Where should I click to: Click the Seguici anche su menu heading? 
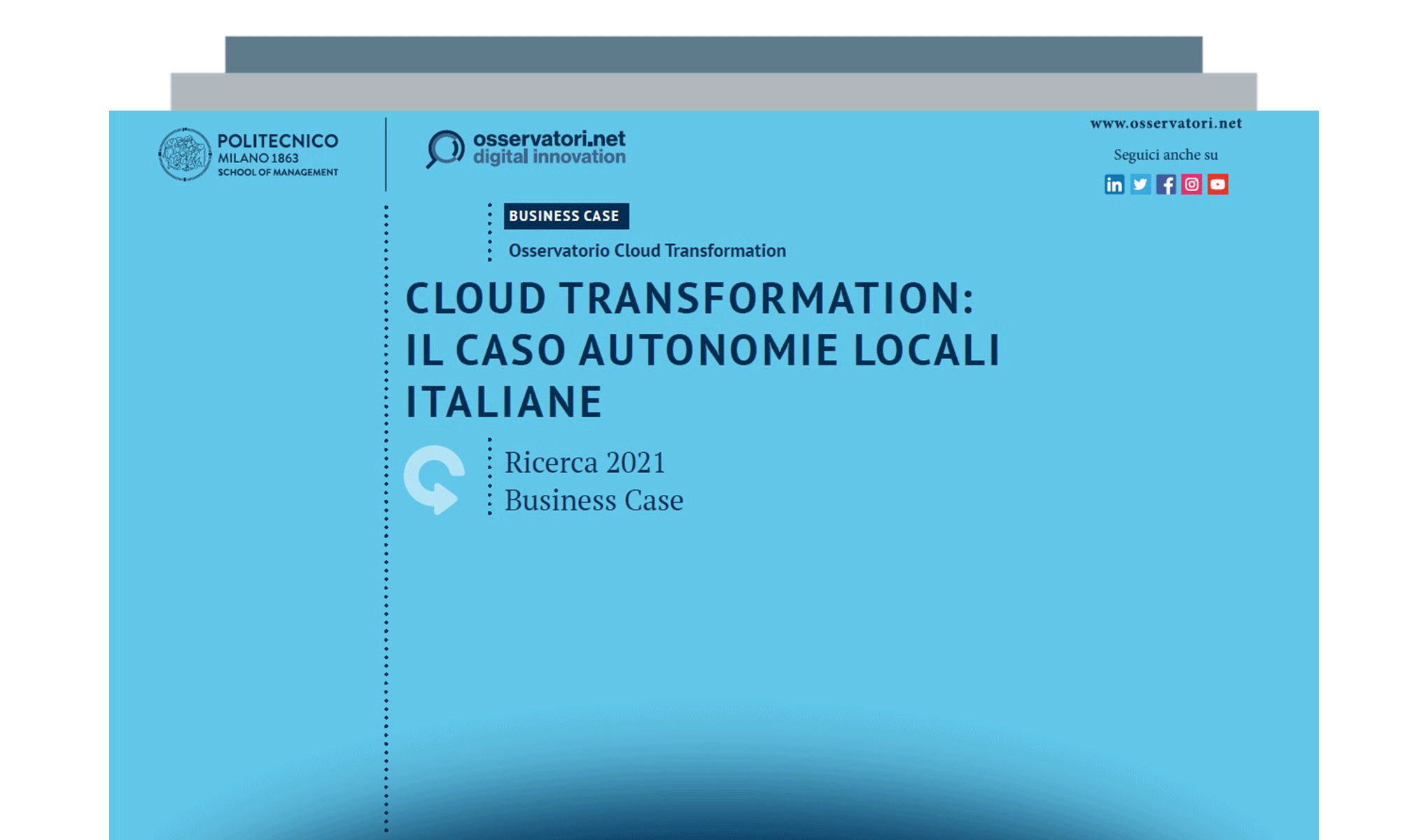pos(1165,155)
